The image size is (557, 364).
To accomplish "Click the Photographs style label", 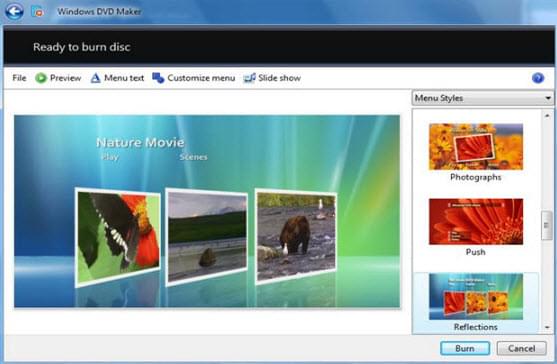I will [x=476, y=177].
